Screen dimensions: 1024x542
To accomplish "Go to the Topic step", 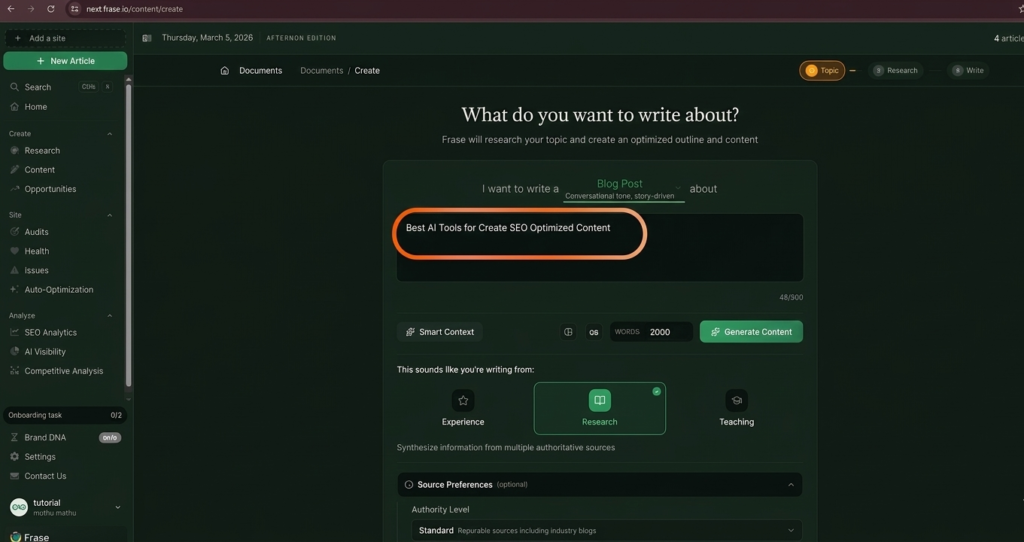I will coord(822,71).
